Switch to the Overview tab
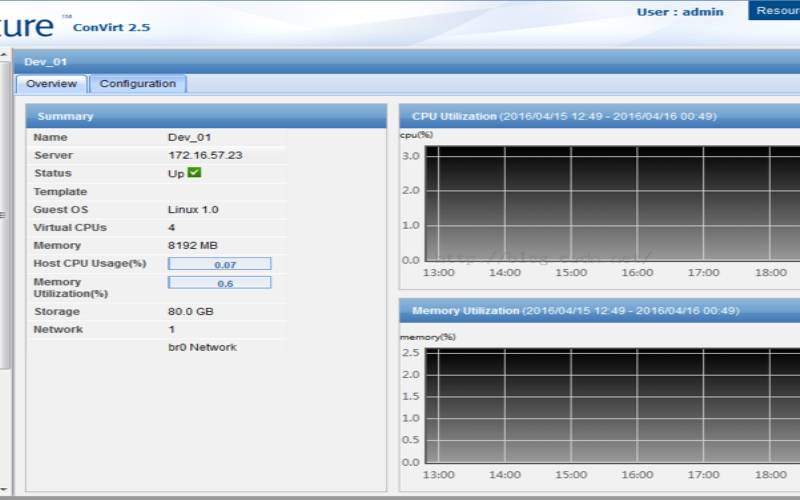800x500 pixels. tap(51, 84)
